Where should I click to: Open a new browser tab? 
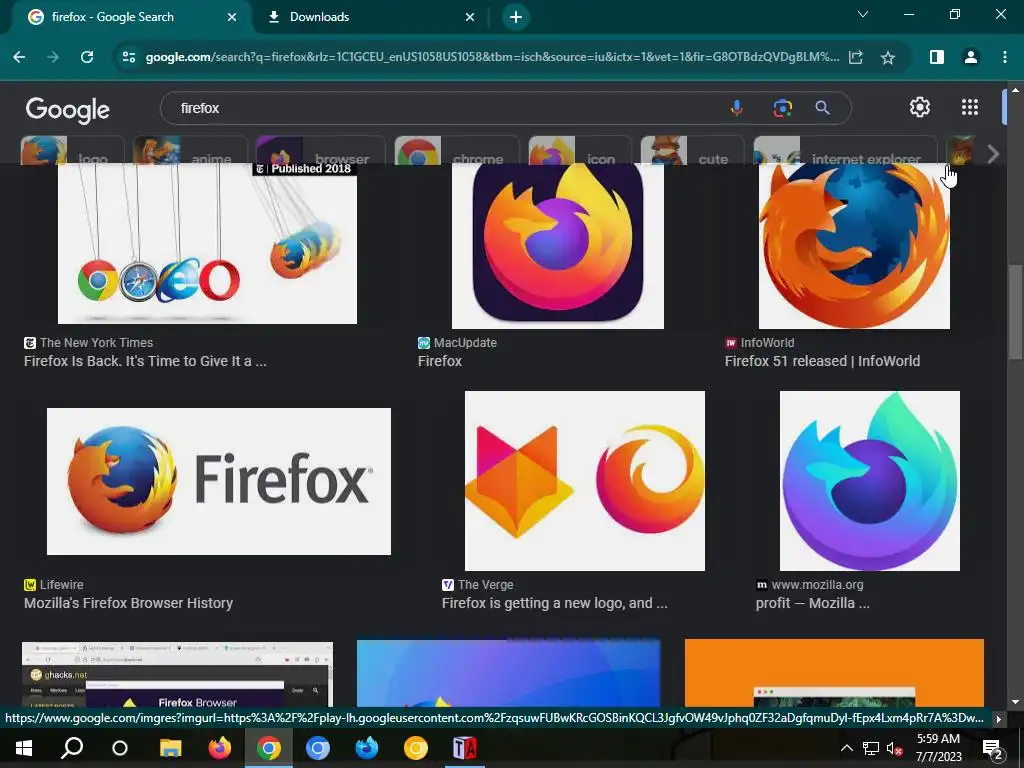click(x=516, y=17)
